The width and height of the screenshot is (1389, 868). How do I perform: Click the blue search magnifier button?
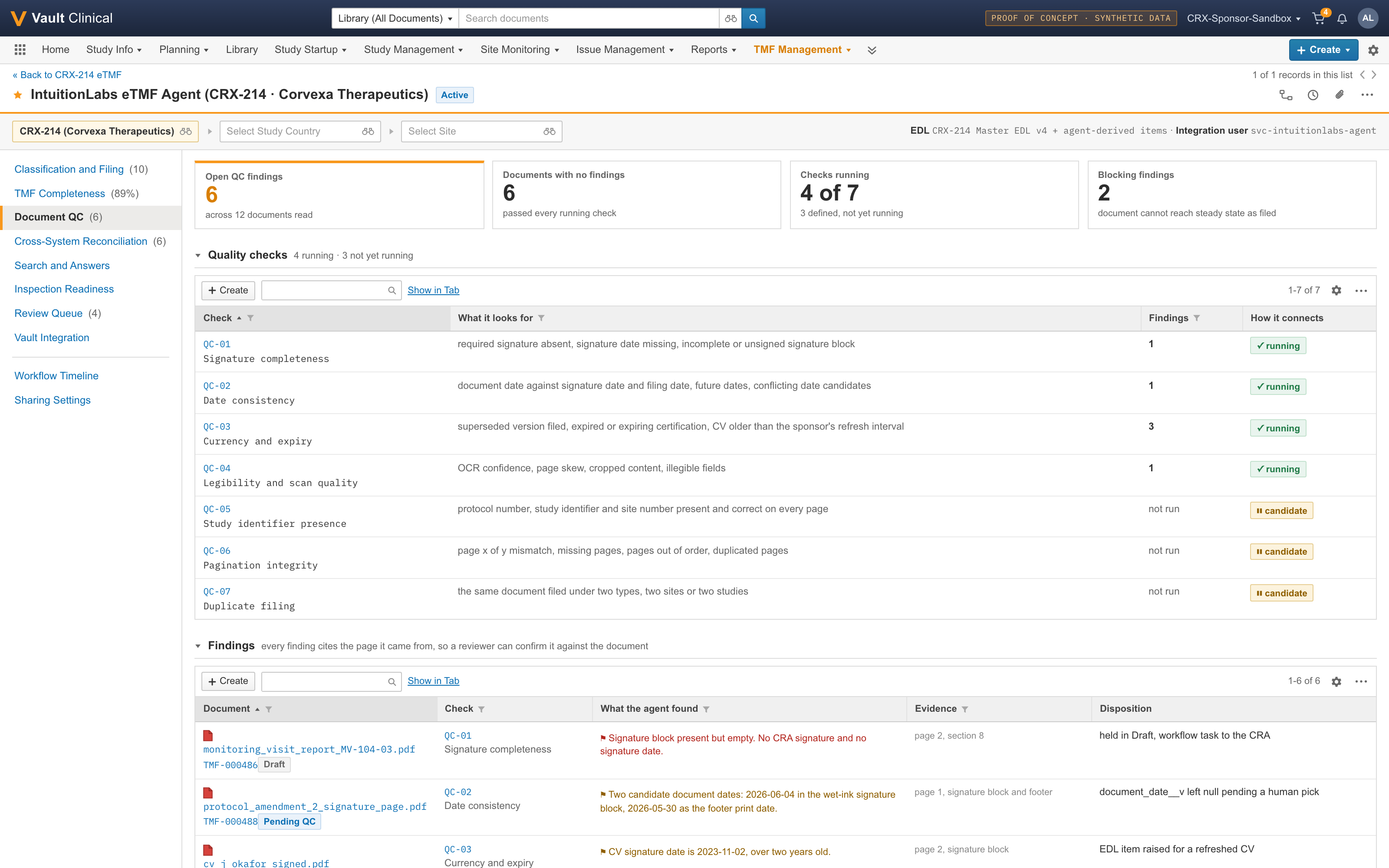point(753,18)
